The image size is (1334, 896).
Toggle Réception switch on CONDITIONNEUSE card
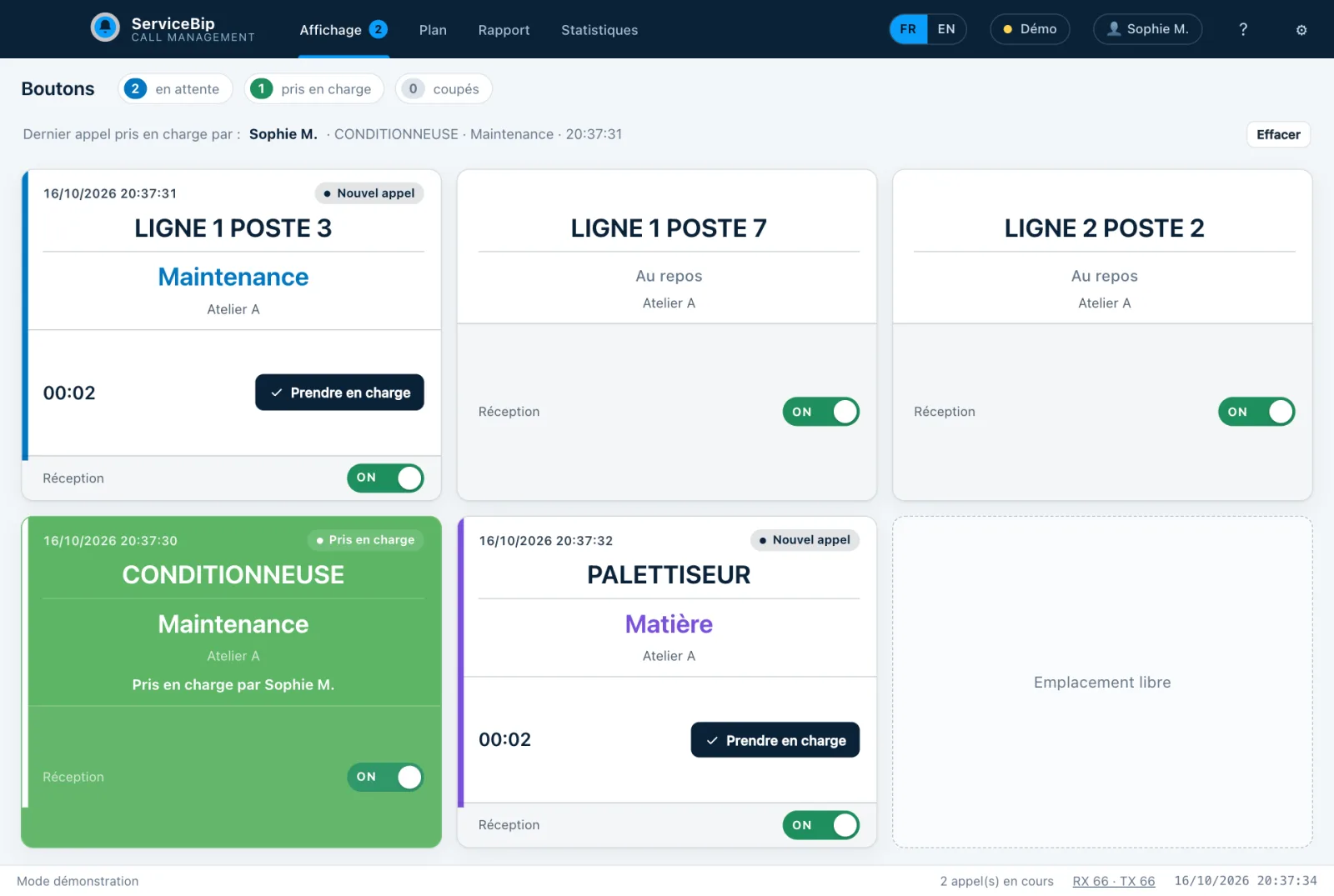(385, 777)
